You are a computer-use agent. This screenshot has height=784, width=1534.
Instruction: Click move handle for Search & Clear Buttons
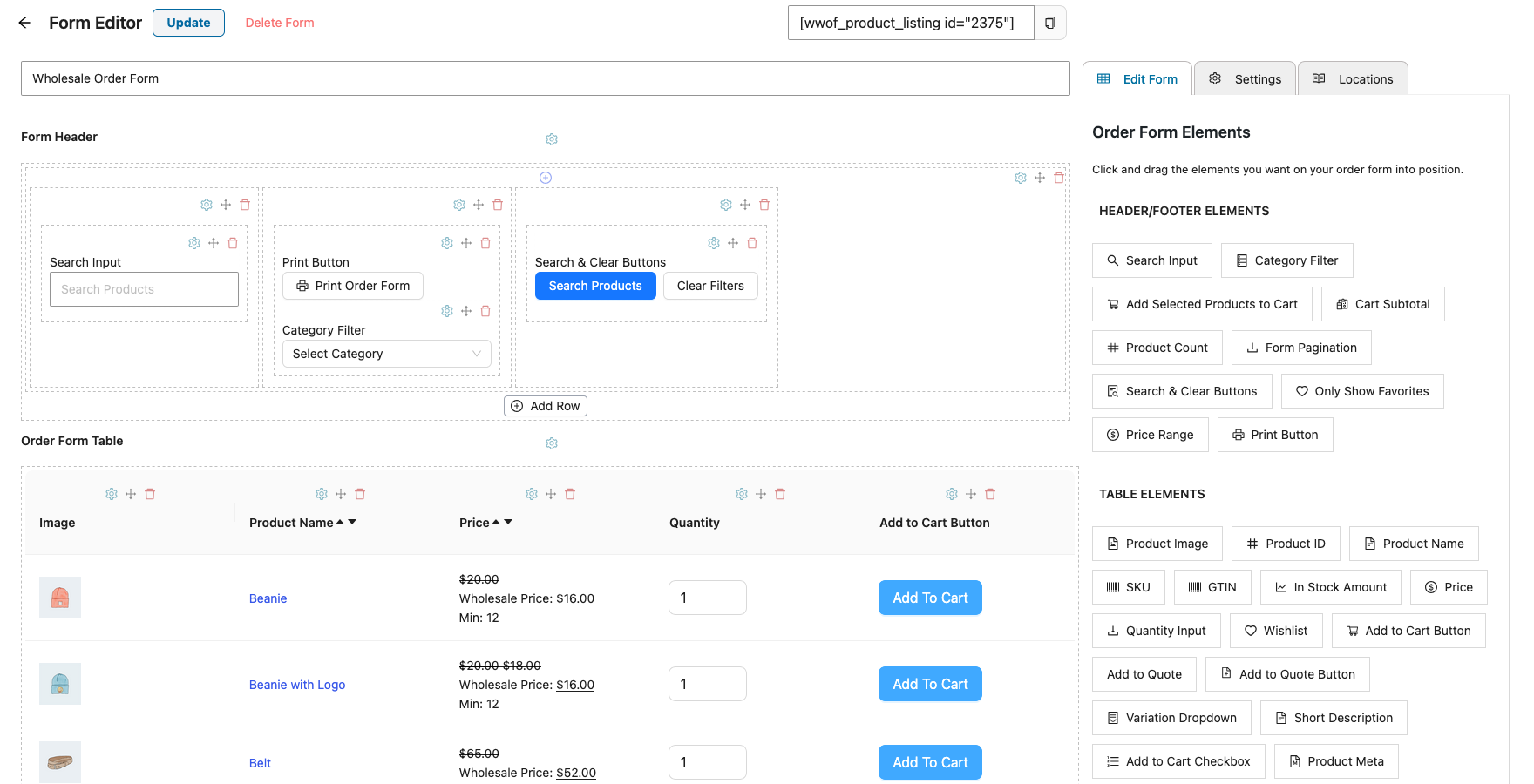point(733,243)
